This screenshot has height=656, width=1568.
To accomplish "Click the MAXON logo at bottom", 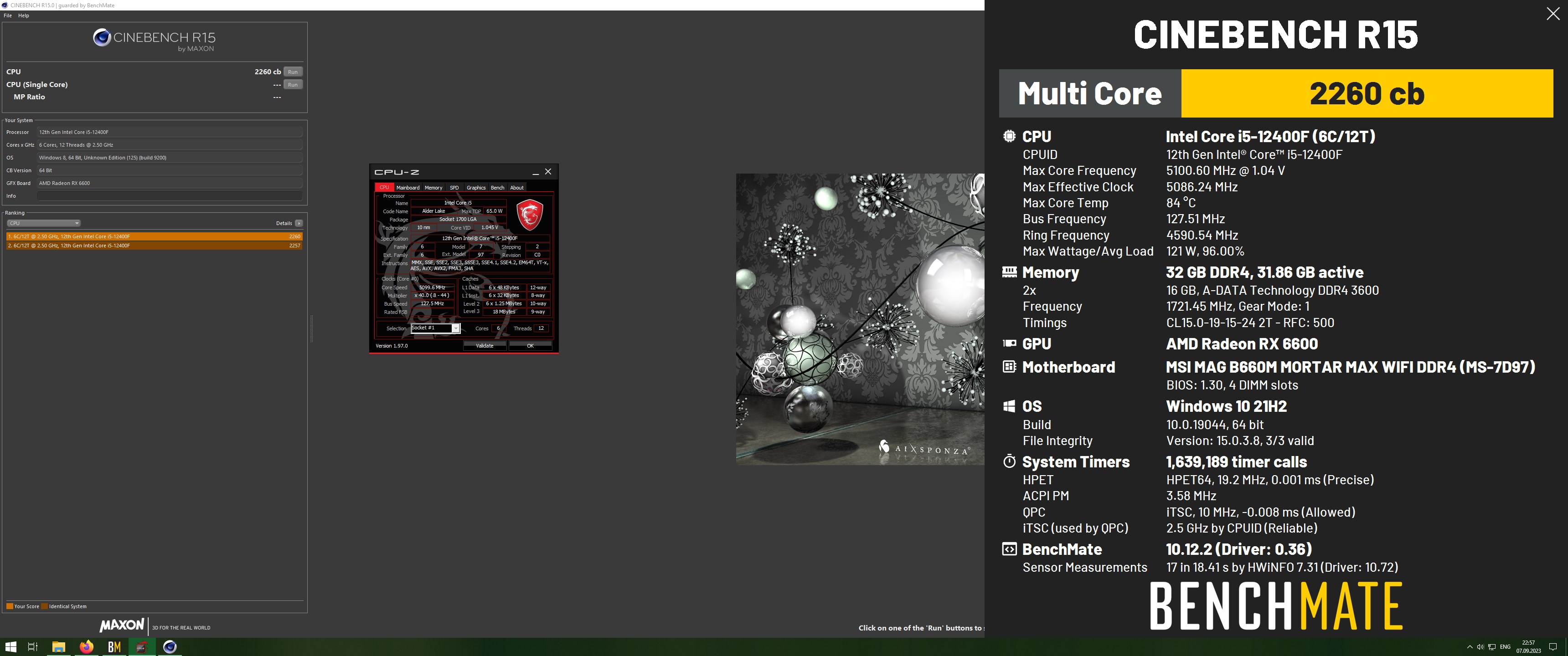I will [x=122, y=625].
